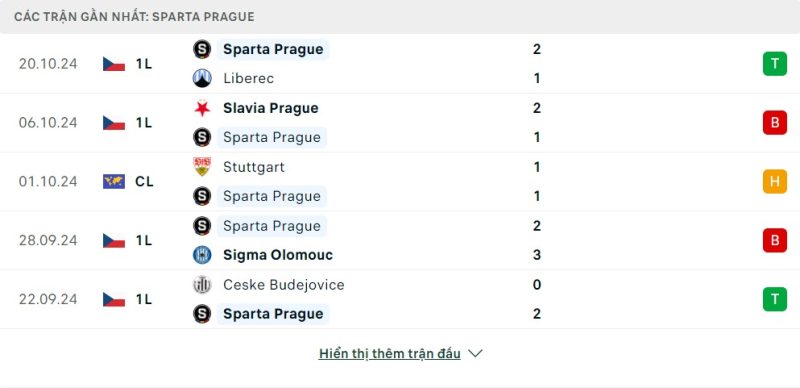This screenshot has height=388, width=800.
Task: Select the highlighted Sparta Prague in top match
Action: pos(273,49)
